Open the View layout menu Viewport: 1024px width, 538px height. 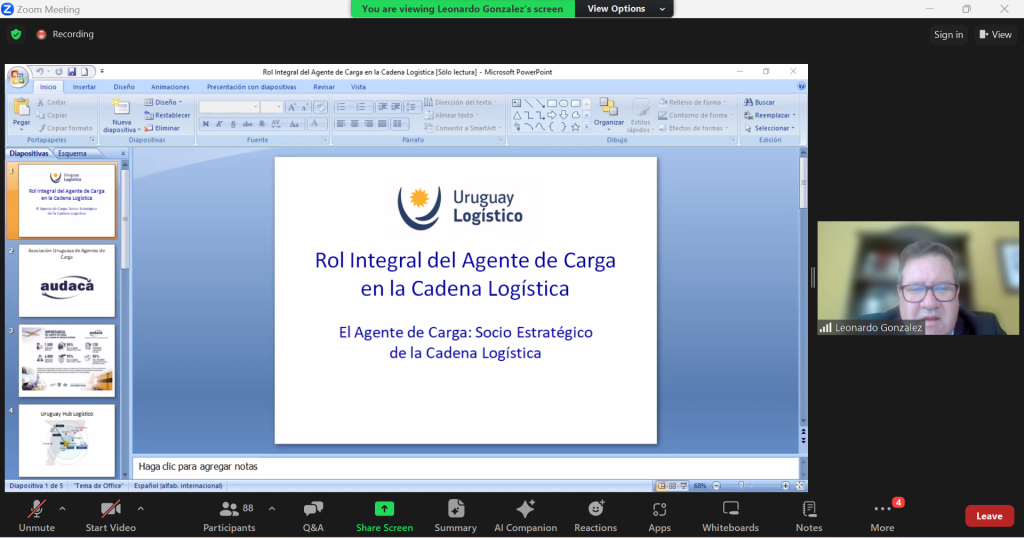click(x=996, y=34)
